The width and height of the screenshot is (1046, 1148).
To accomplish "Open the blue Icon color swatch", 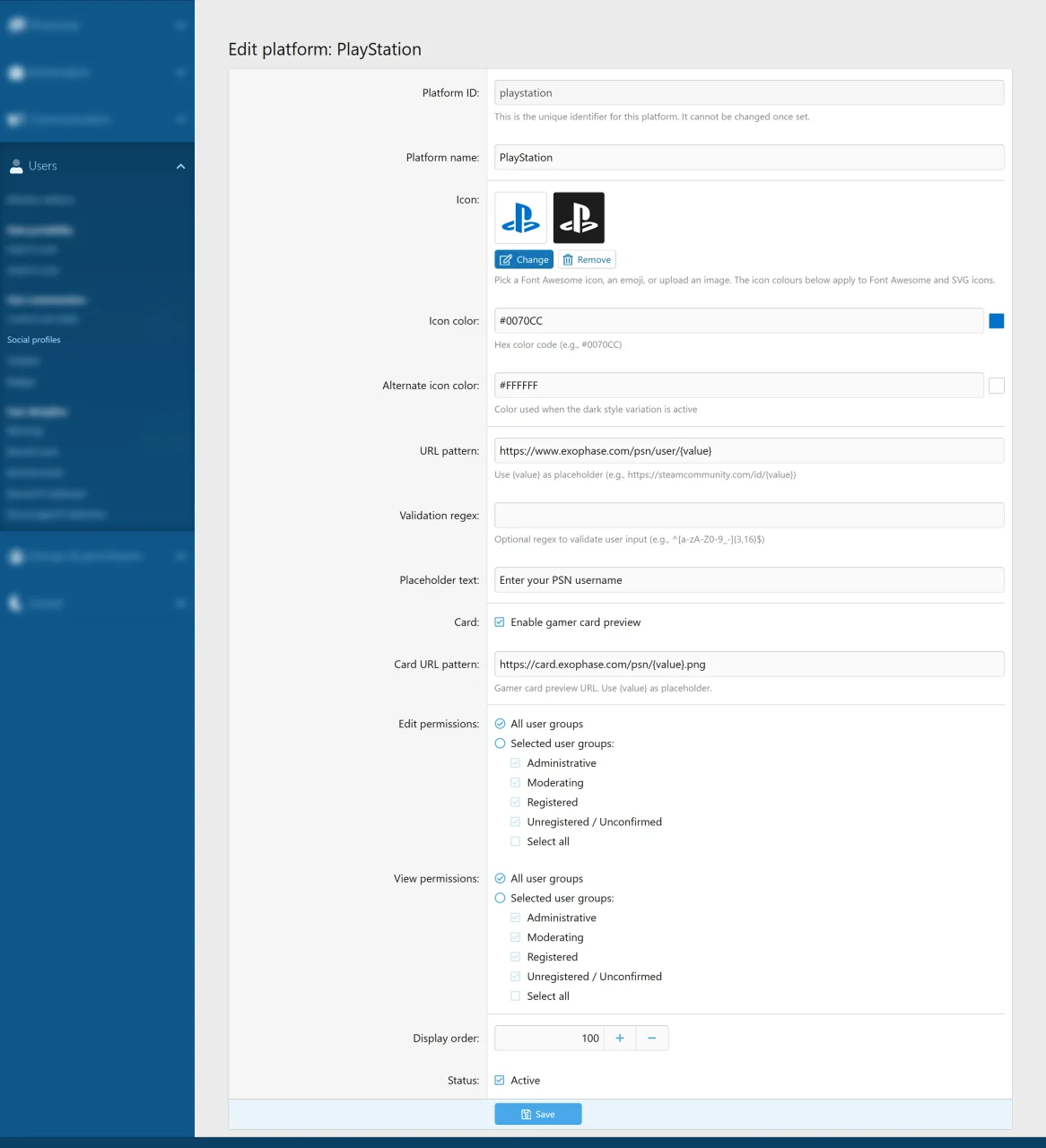I will click(996, 321).
